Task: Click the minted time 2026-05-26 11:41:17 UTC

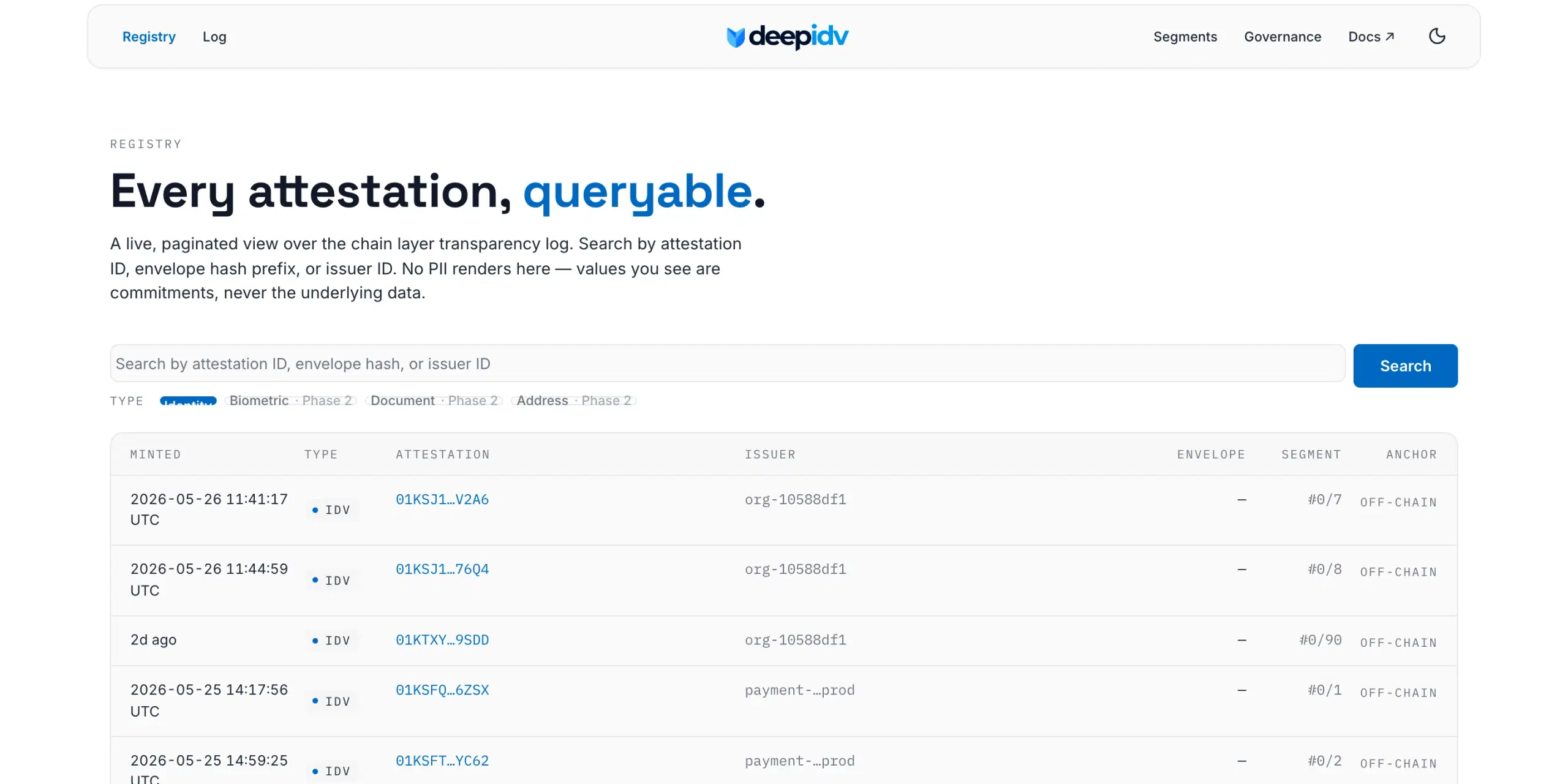Action: [209, 510]
